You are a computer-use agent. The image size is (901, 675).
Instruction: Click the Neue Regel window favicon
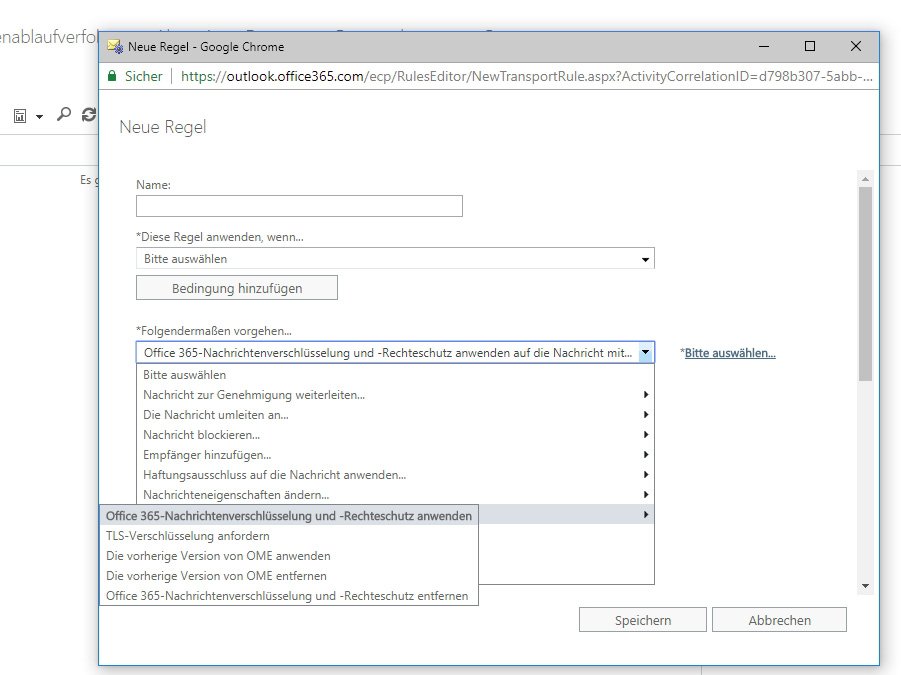pyautogui.click(x=113, y=46)
